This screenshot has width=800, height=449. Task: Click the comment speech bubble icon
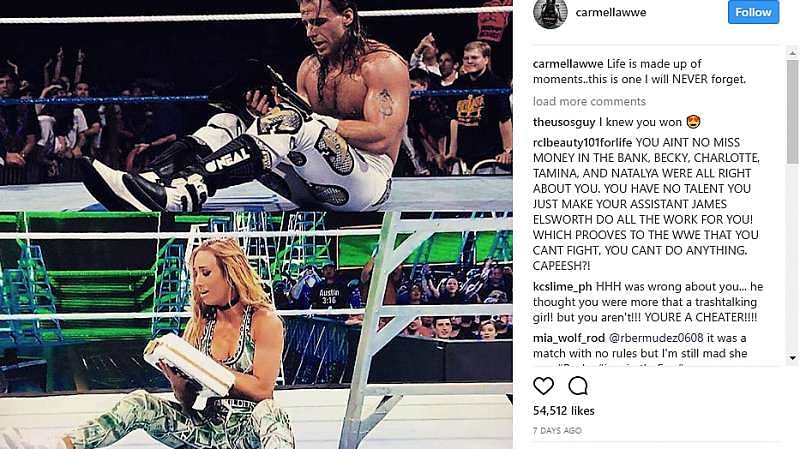click(x=578, y=386)
